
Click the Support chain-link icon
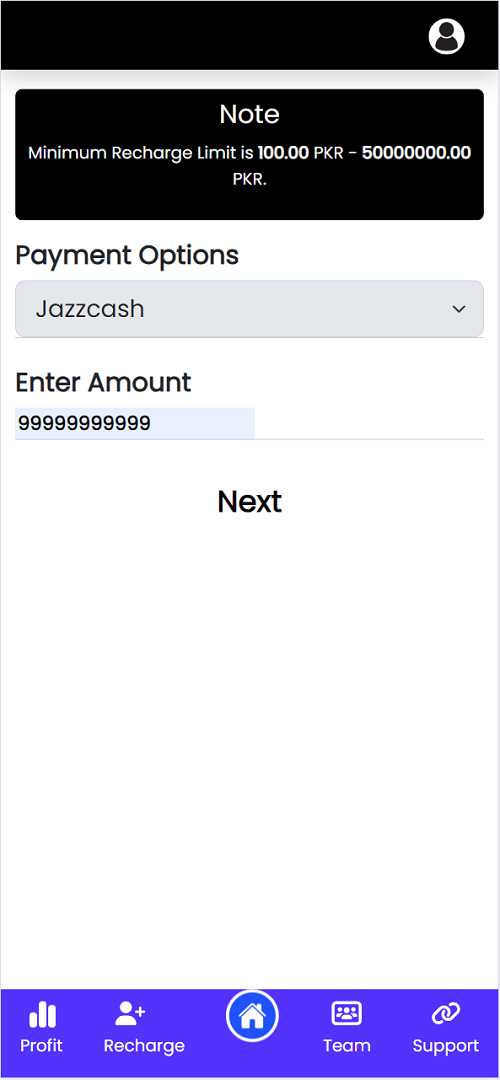446,1014
